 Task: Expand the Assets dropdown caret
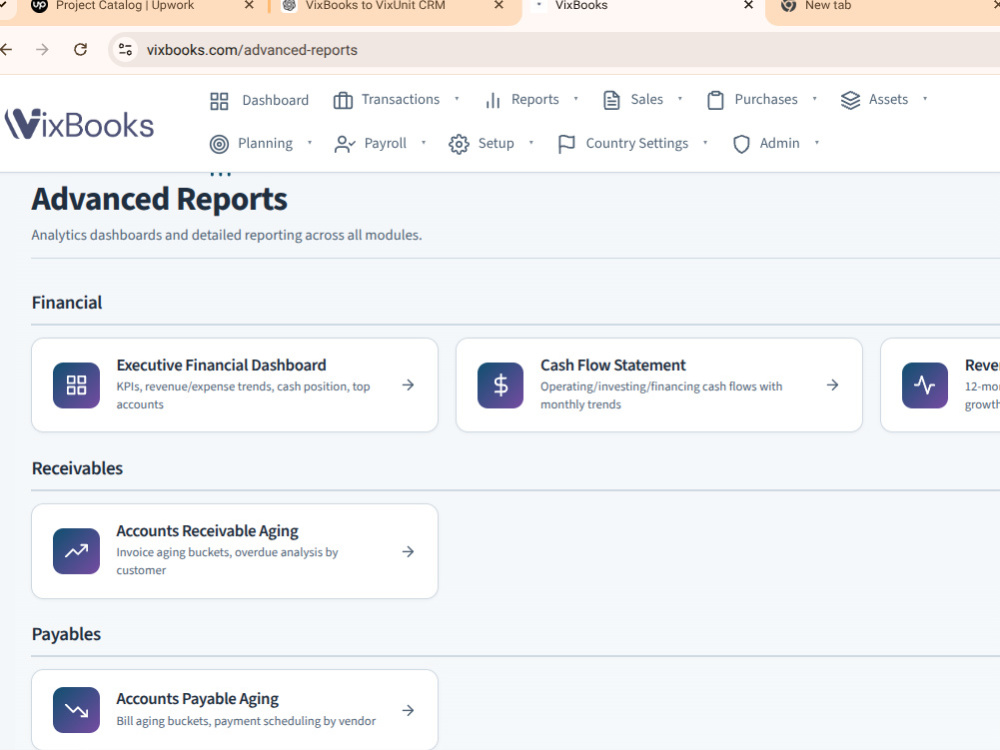925,99
